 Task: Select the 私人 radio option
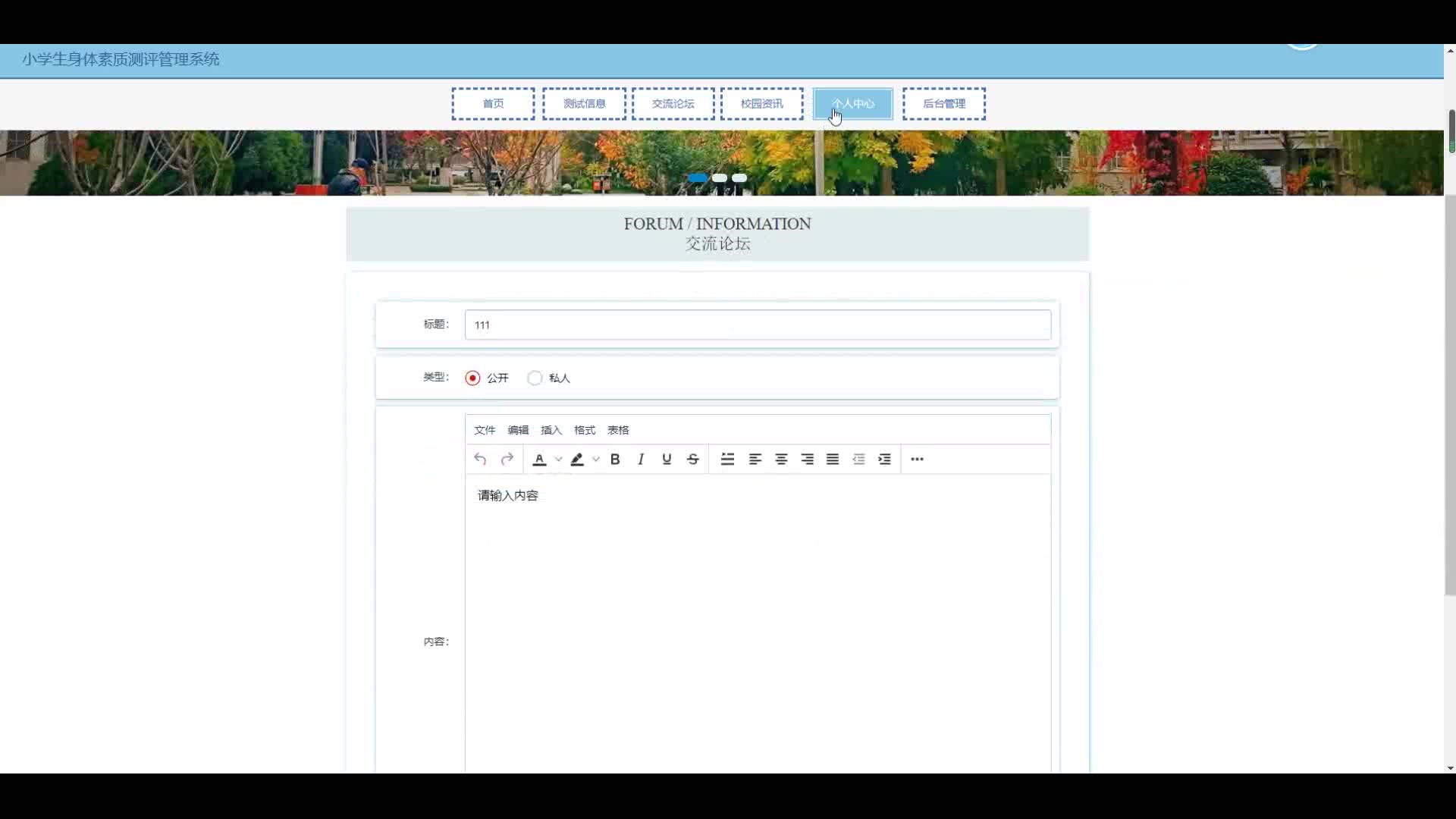(x=548, y=378)
